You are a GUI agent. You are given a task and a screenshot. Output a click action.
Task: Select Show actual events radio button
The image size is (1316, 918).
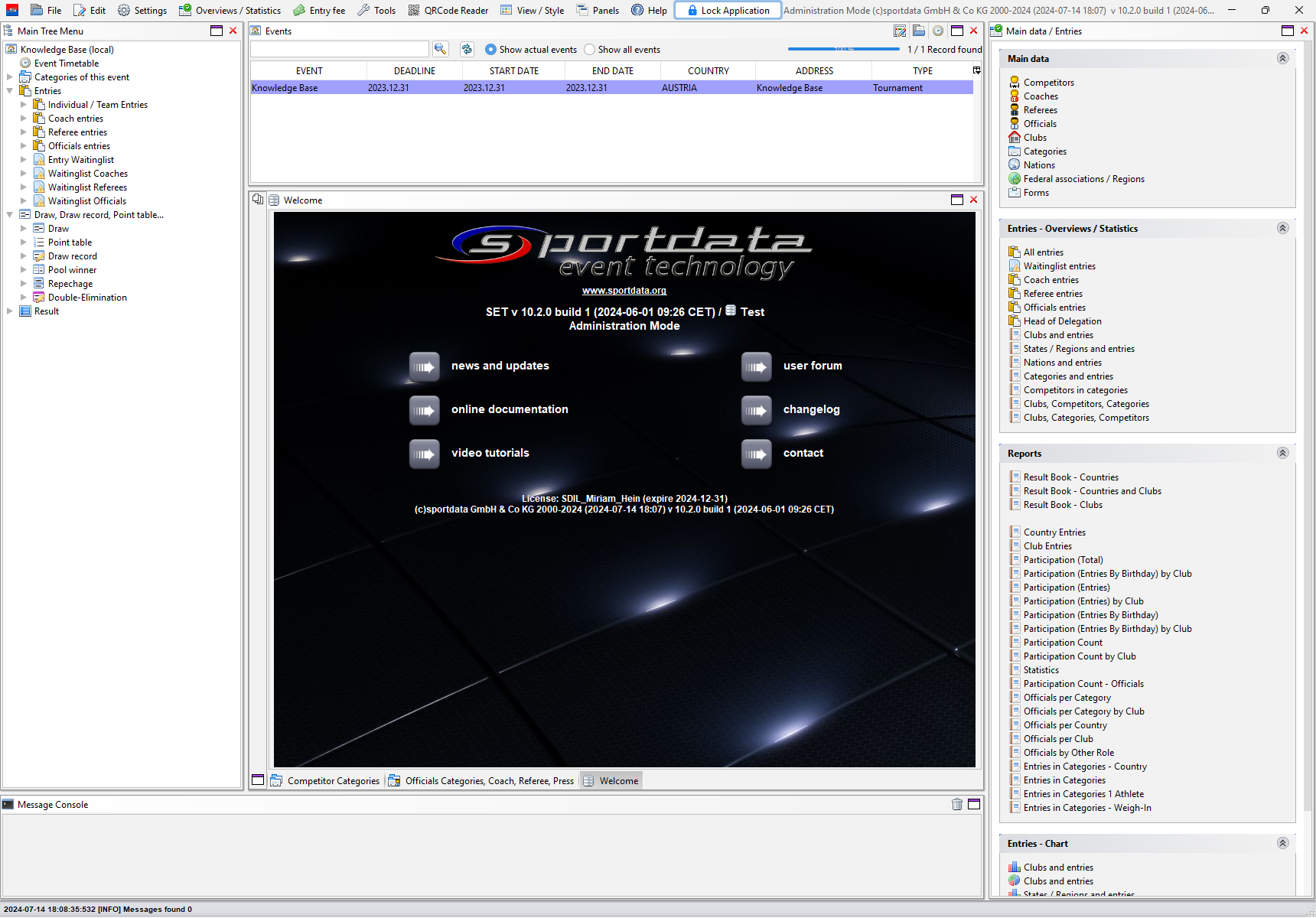pyautogui.click(x=490, y=50)
